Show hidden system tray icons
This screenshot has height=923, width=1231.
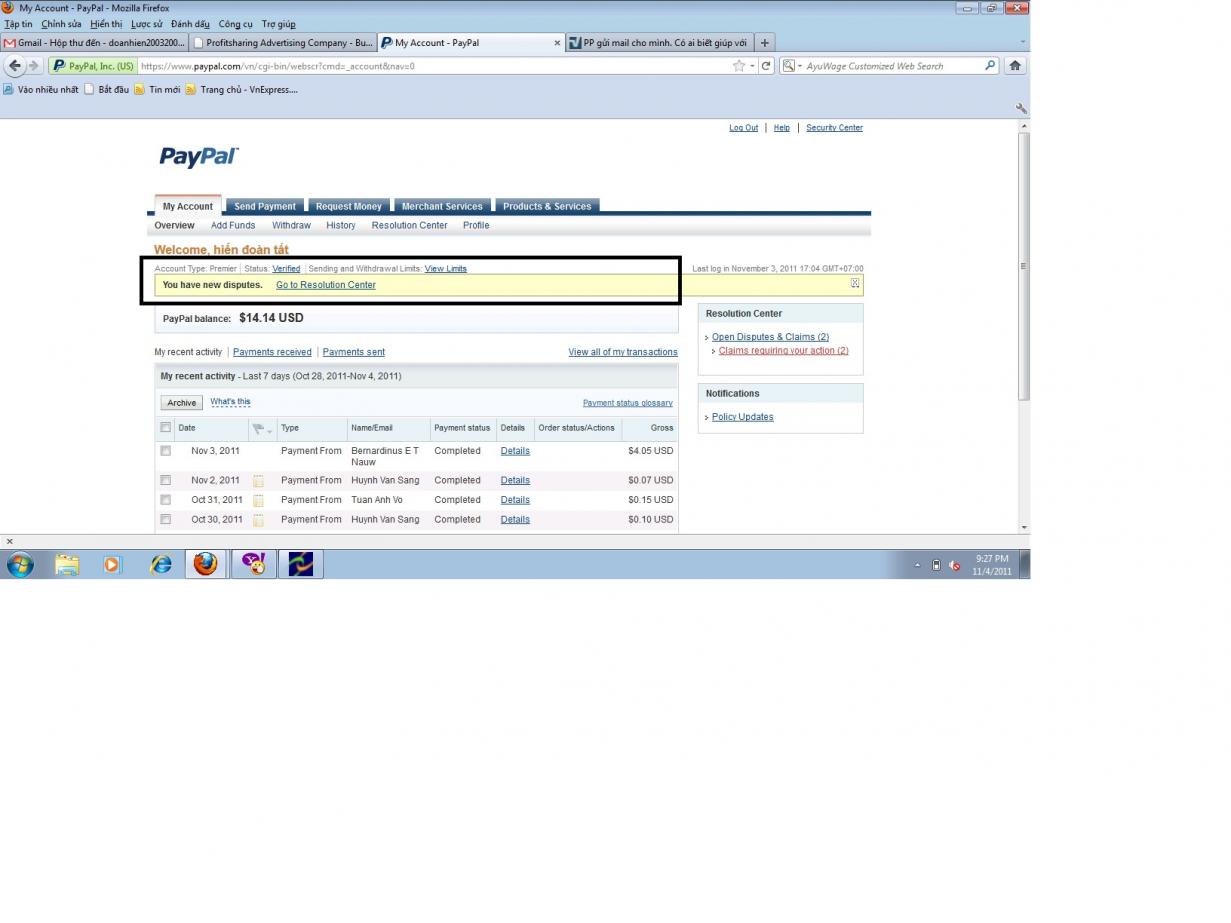tap(918, 566)
